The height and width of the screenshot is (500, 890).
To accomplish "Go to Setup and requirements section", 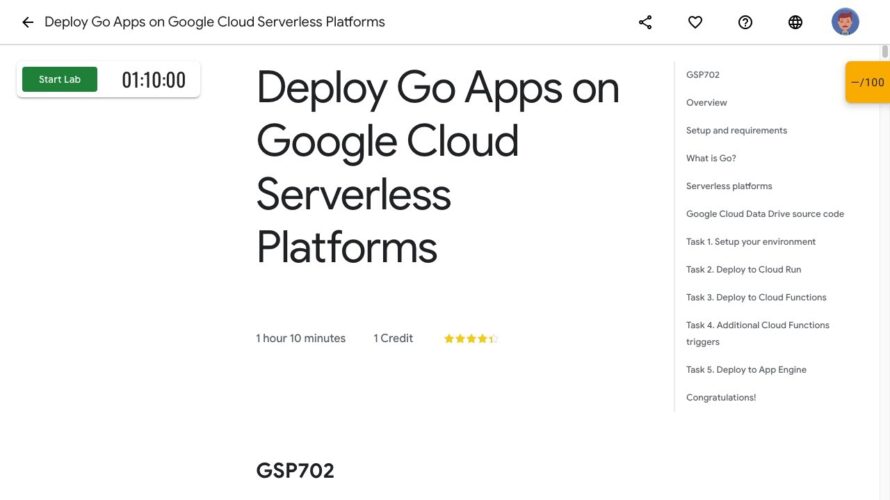I will click(x=736, y=131).
